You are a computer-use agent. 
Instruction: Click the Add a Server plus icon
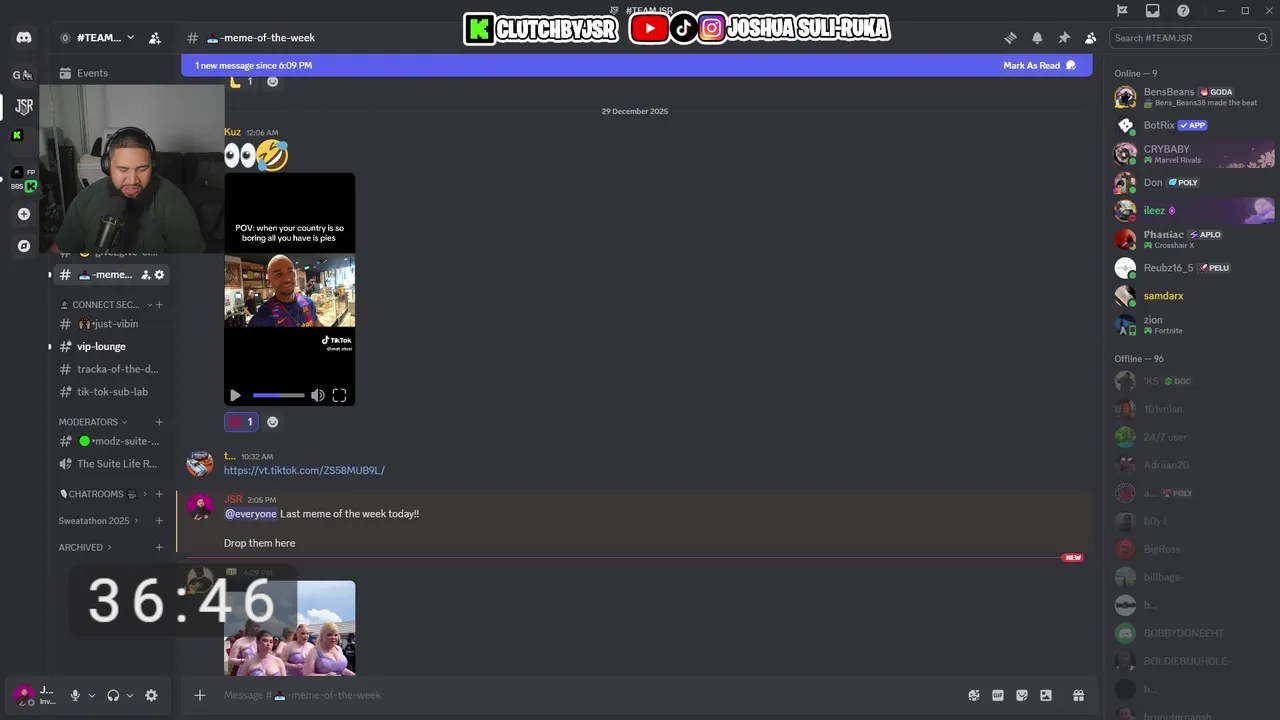click(x=24, y=214)
